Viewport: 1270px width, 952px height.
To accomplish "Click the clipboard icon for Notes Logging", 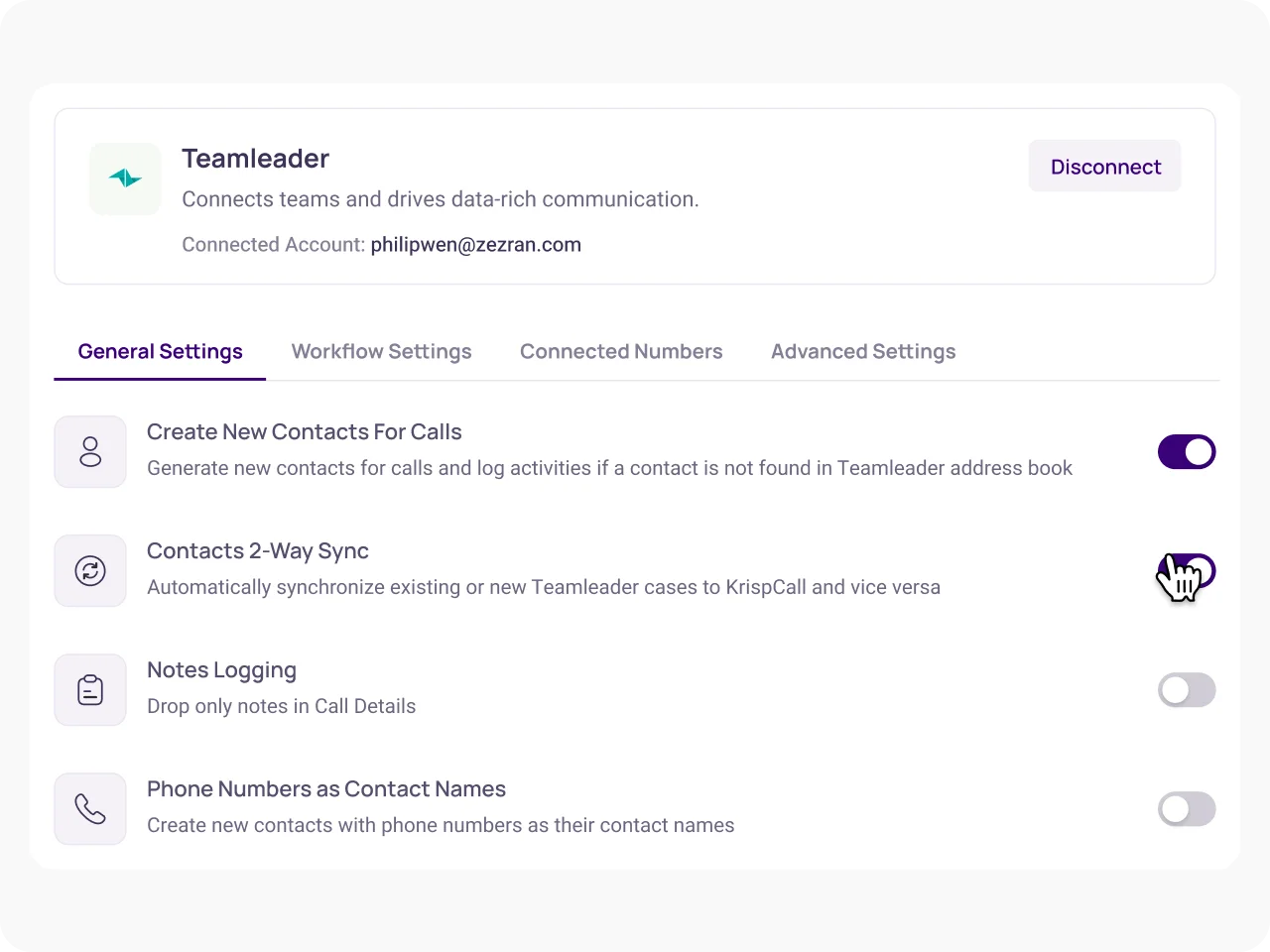I will tap(90, 690).
